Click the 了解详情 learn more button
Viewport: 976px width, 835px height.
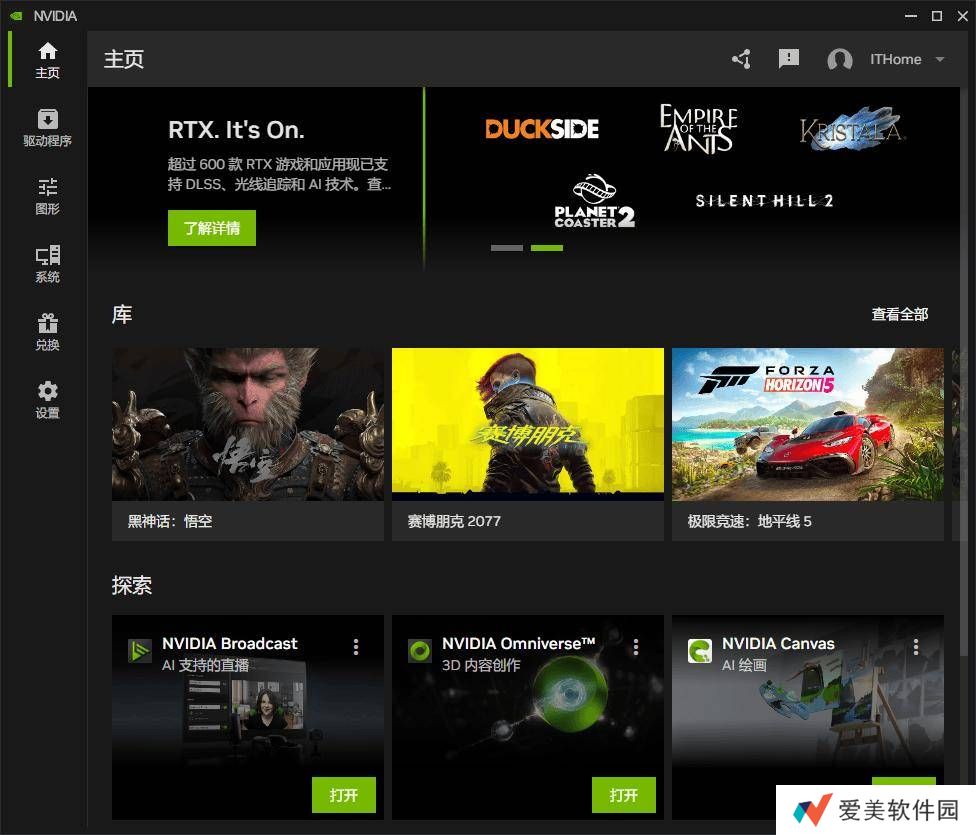[x=212, y=228]
